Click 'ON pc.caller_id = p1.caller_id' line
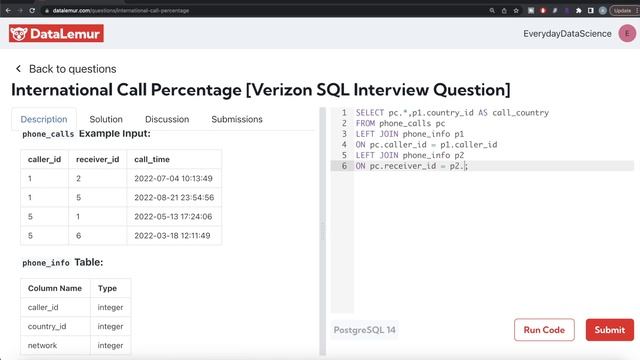This screenshot has width=640, height=360. [x=427, y=144]
